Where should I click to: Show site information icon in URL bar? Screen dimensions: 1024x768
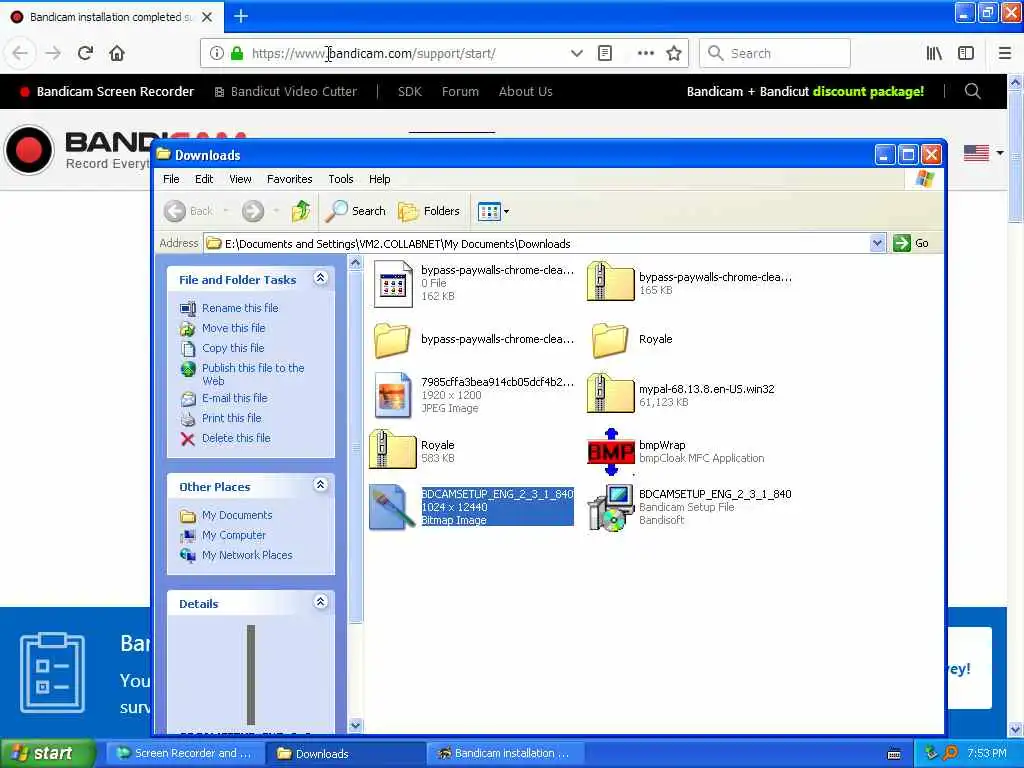[217, 53]
